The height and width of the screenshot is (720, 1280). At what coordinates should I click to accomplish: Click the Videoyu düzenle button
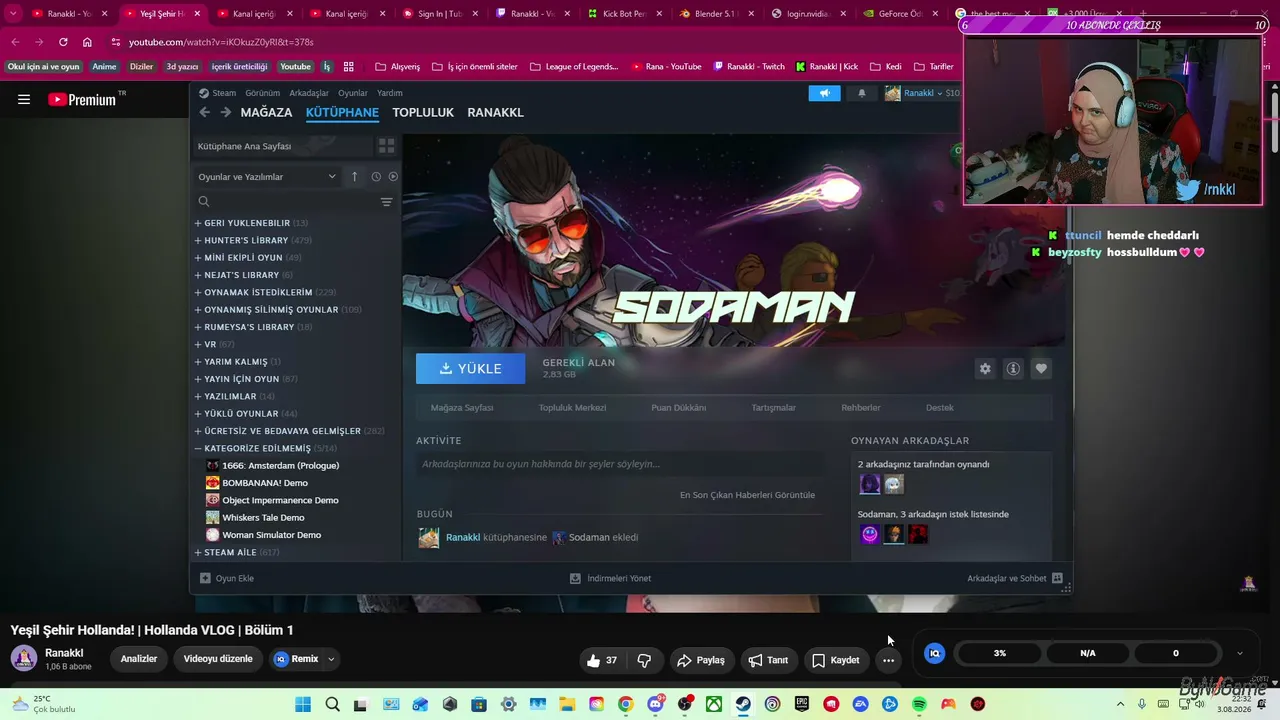pos(218,659)
